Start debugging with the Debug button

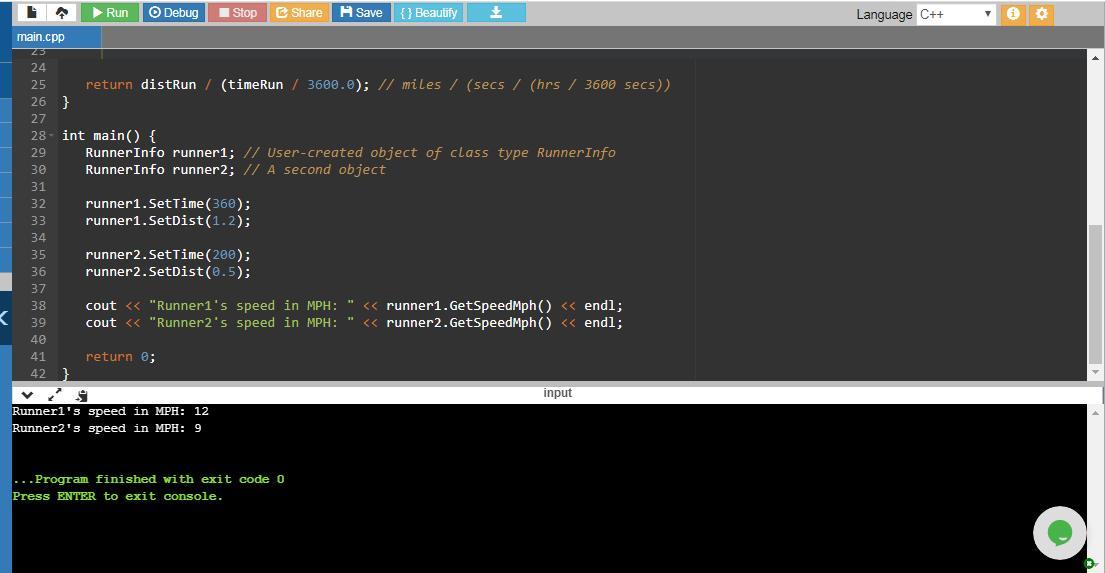[173, 13]
